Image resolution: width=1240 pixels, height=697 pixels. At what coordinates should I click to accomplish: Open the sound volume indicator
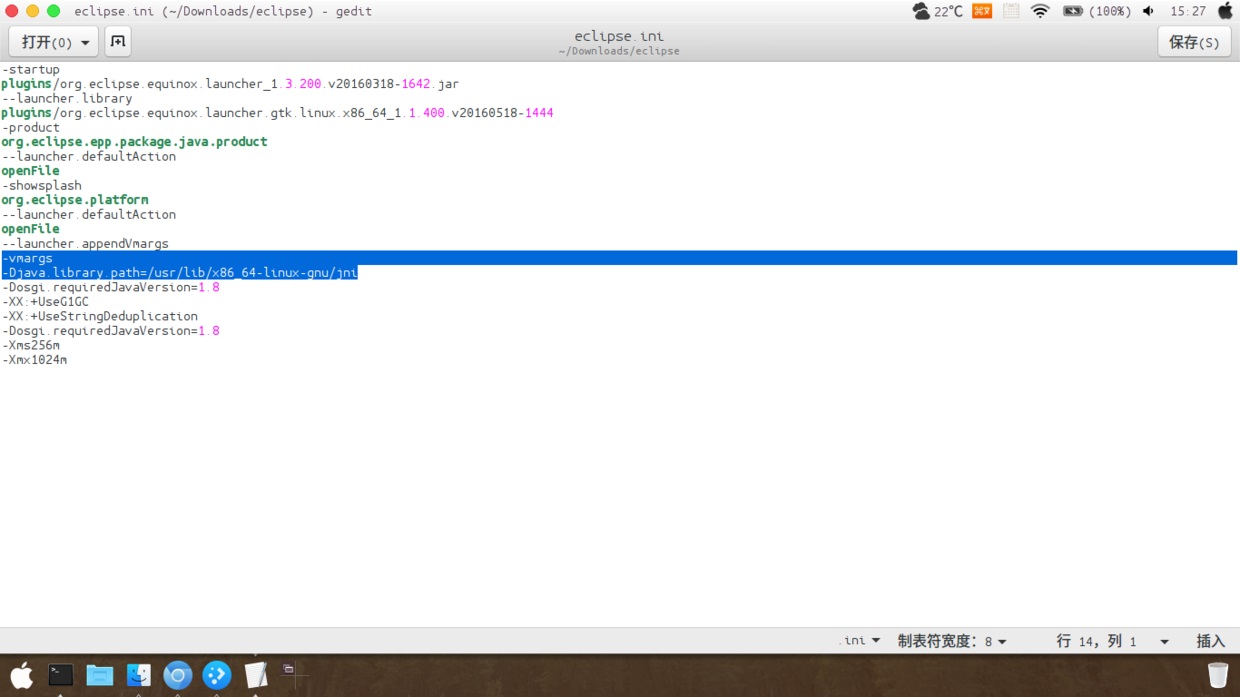pyautogui.click(x=1148, y=11)
